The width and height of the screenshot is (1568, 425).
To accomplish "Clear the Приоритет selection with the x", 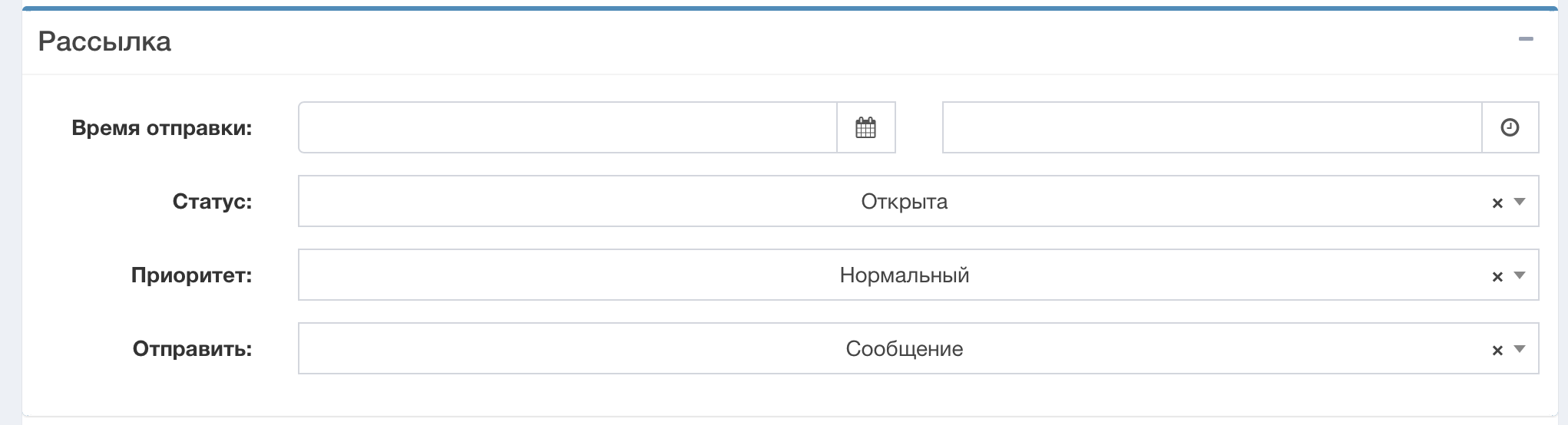I will [x=1497, y=276].
